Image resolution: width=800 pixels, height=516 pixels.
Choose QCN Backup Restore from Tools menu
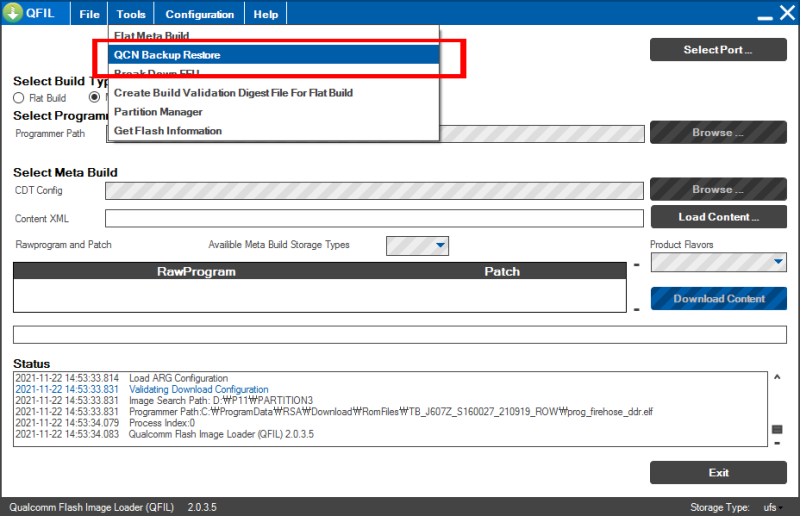coord(273,55)
